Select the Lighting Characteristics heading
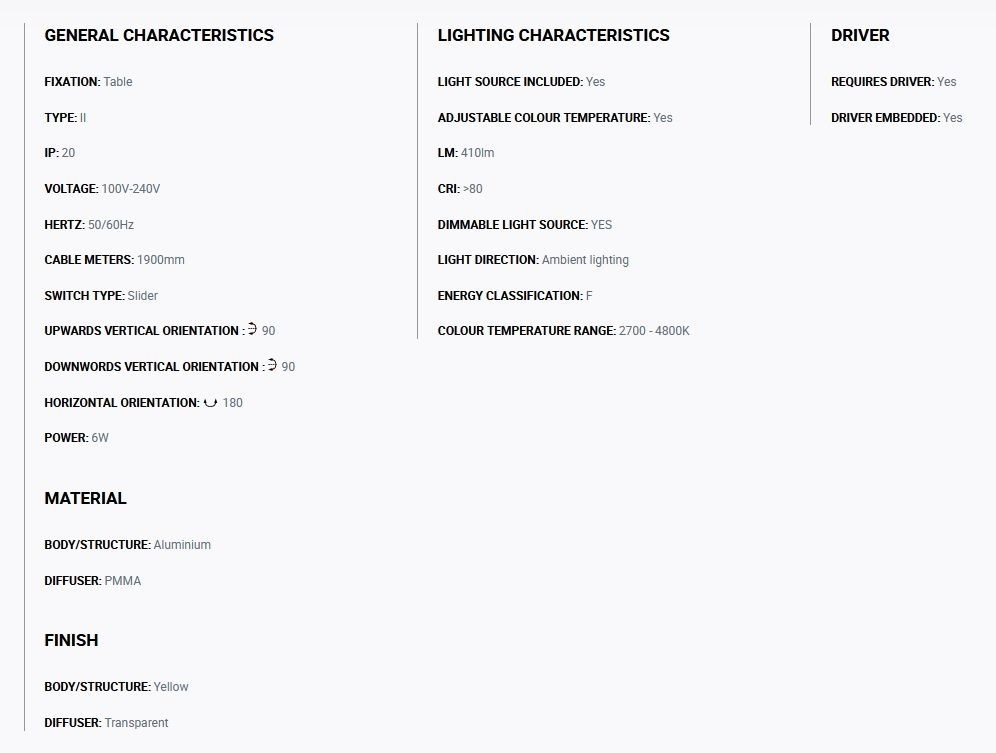This screenshot has height=753, width=996. [x=553, y=35]
